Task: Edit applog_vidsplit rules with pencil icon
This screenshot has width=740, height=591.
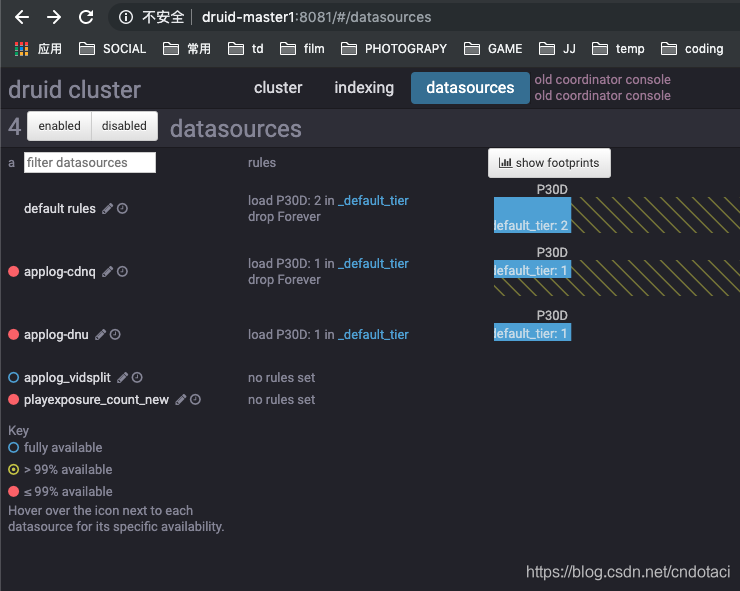Action: [x=123, y=378]
